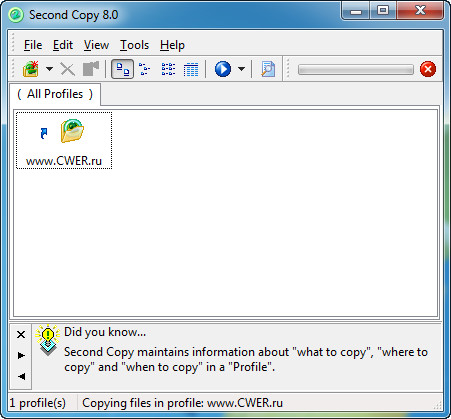
Task: Expand the Run profile dropdown arrow
Action: pyautogui.click(x=241, y=69)
